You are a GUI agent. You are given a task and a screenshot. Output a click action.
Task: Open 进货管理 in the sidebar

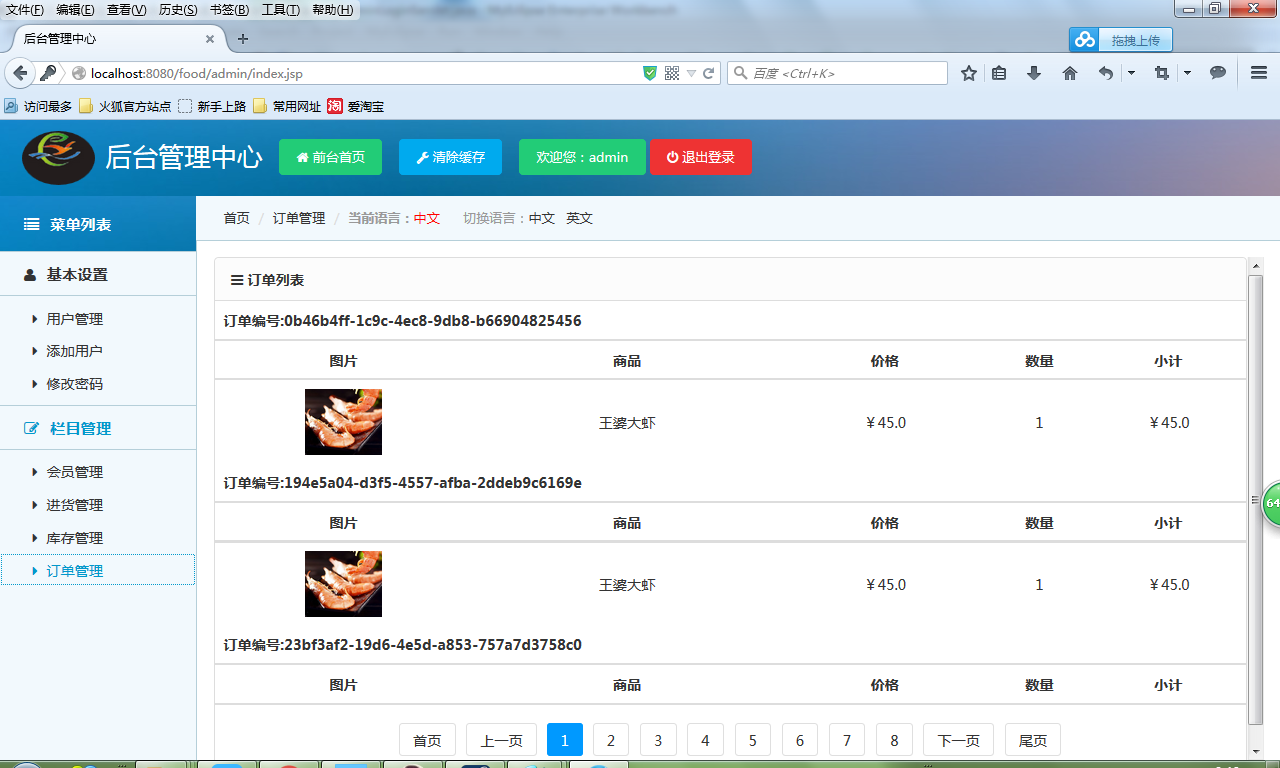click(x=74, y=505)
